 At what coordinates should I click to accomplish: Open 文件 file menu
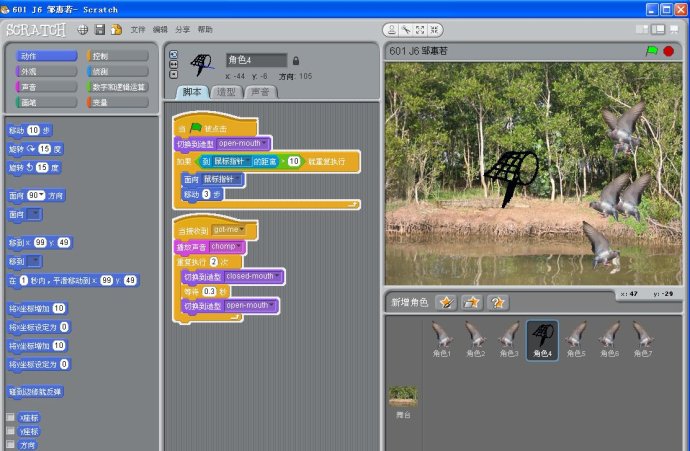pyautogui.click(x=138, y=29)
